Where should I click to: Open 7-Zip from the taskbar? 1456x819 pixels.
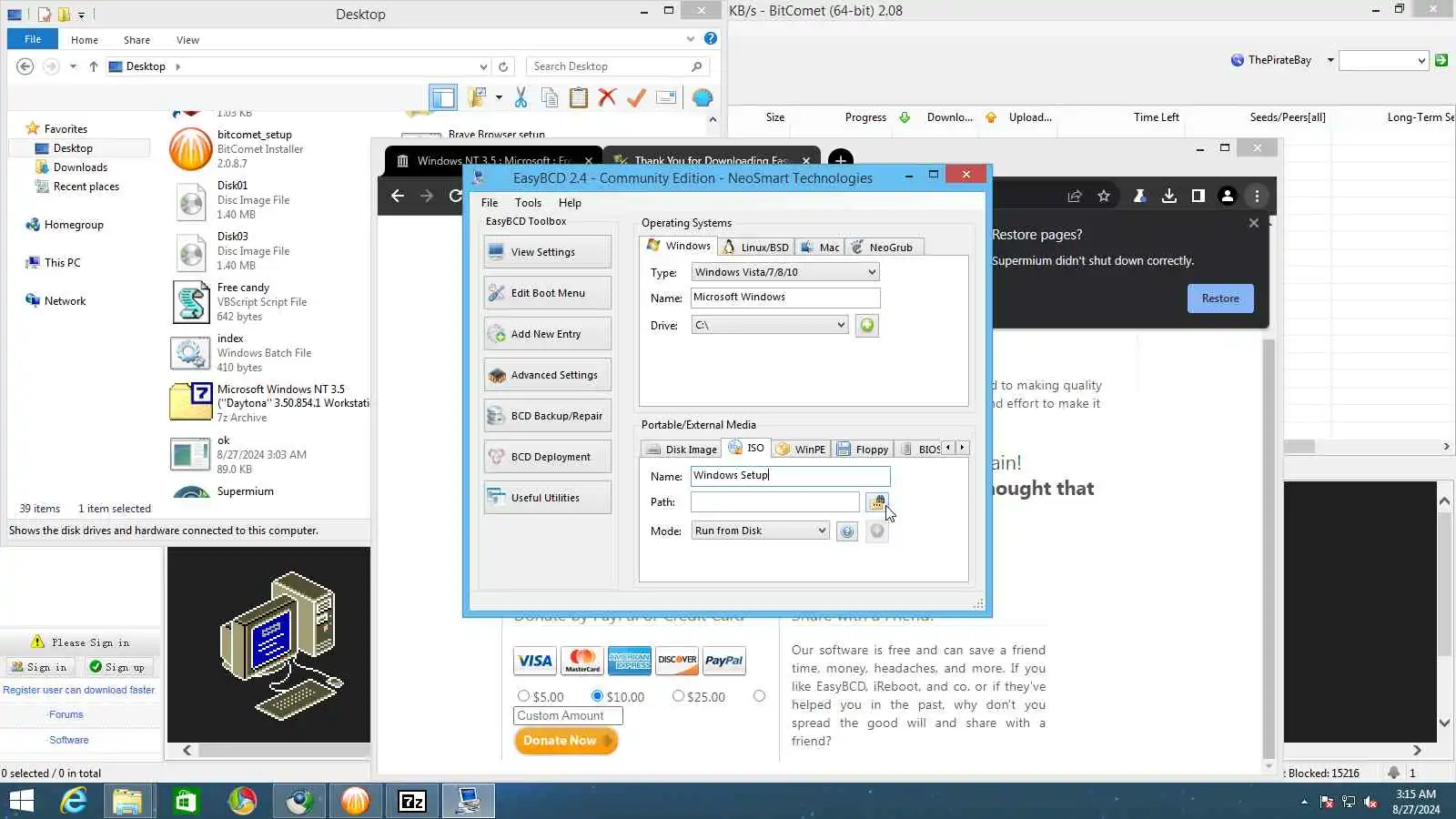[x=412, y=801]
